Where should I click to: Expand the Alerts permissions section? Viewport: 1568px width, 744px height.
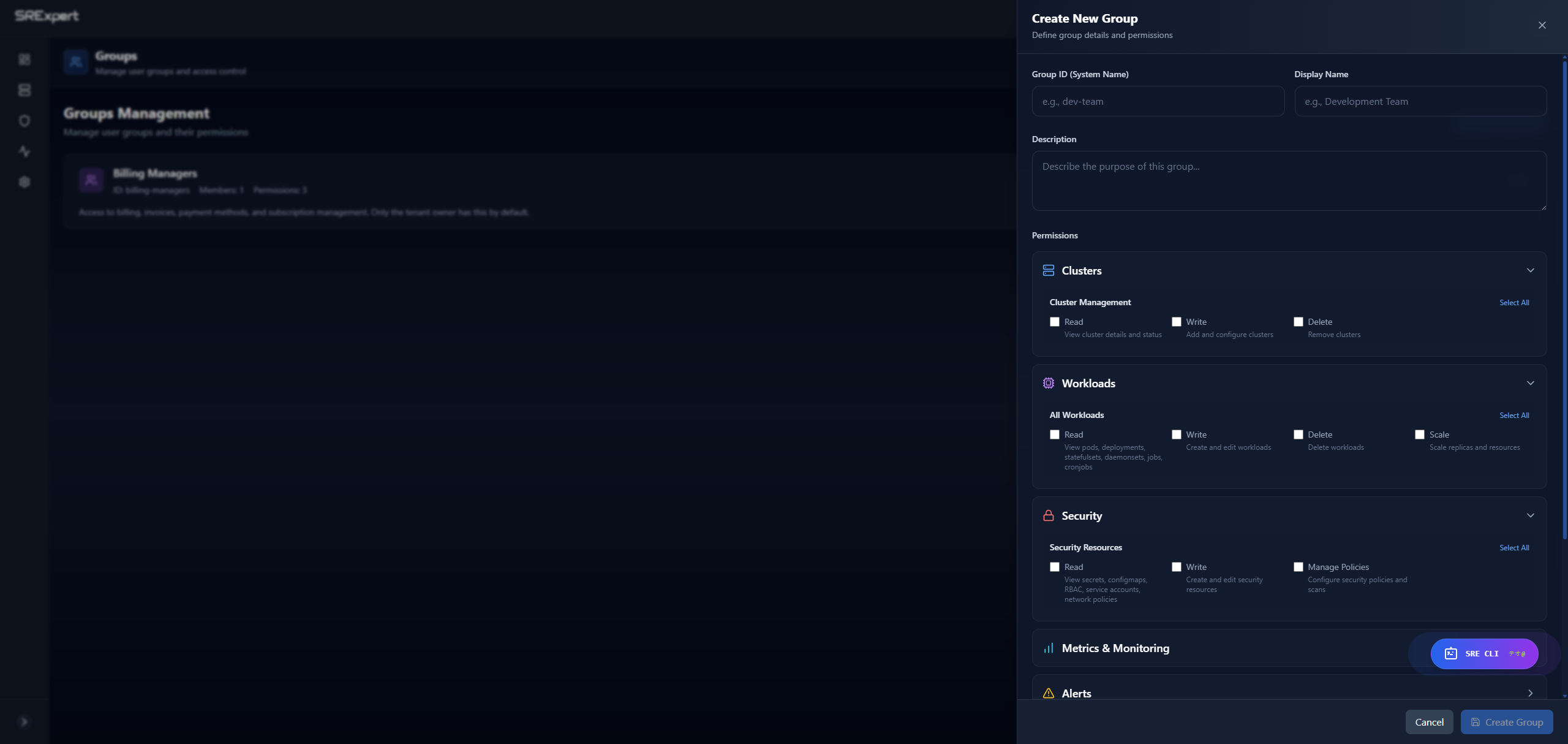[1531, 693]
